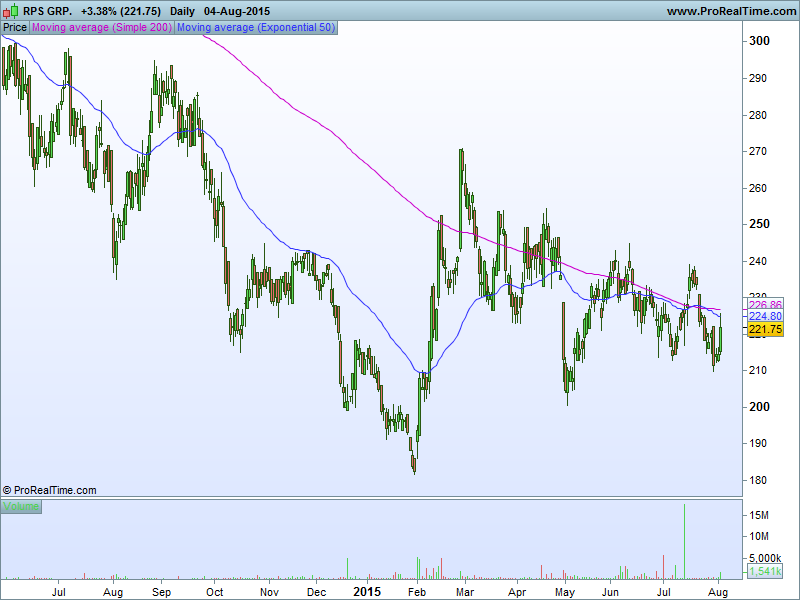Click the 15M label on volume scale
800x600 pixels.
[x=760, y=515]
